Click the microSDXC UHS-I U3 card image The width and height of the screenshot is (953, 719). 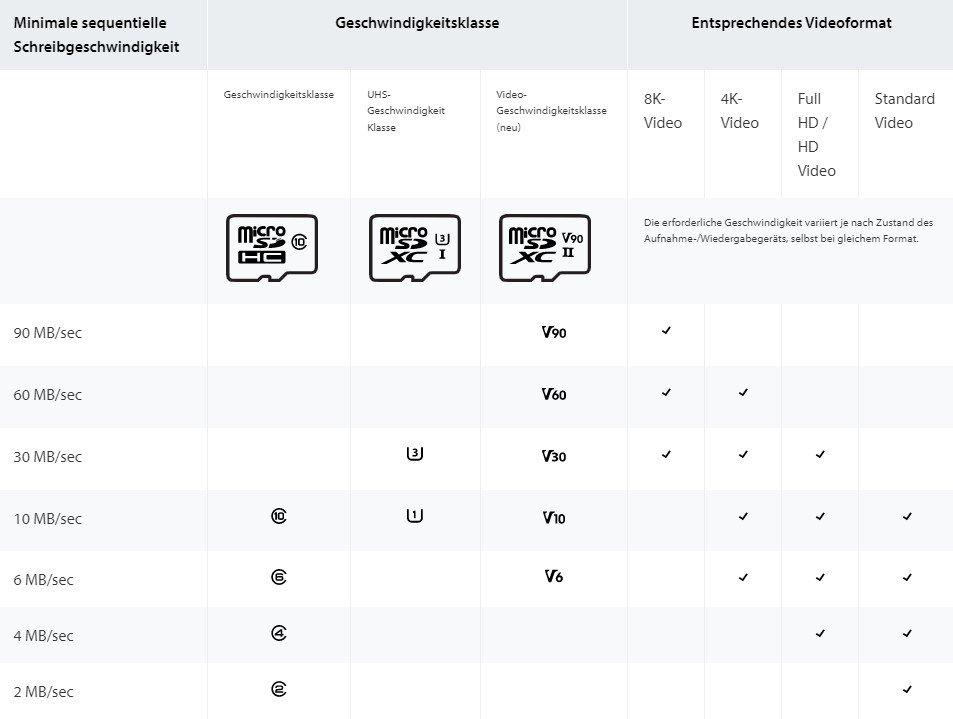pyautogui.click(x=415, y=248)
